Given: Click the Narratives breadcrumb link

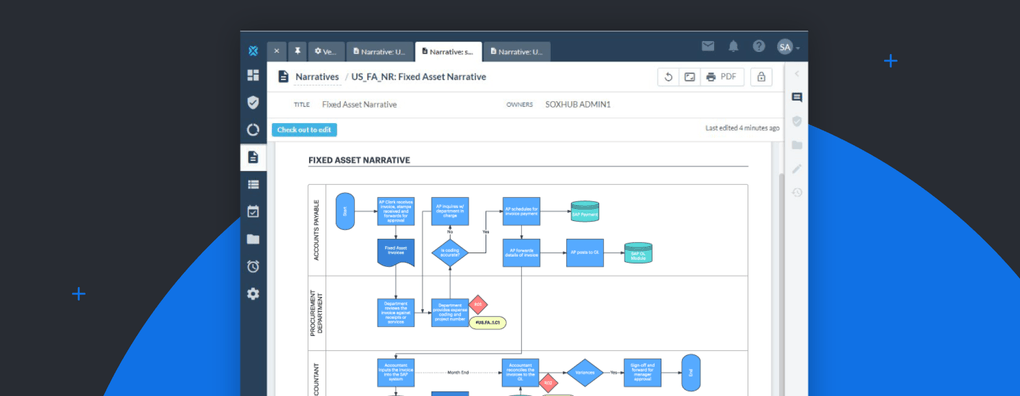Looking at the screenshot, I should click(317, 77).
